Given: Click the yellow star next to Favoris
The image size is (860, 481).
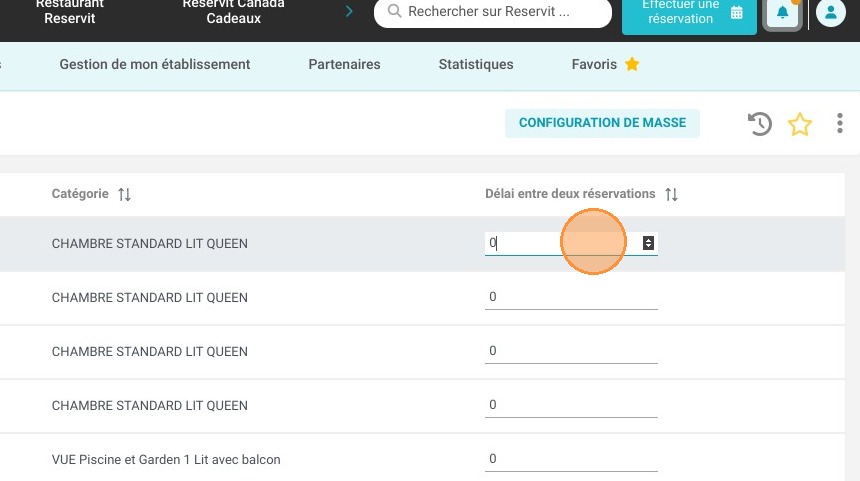Looking at the screenshot, I should pyautogui.click(x=632, y=64).
